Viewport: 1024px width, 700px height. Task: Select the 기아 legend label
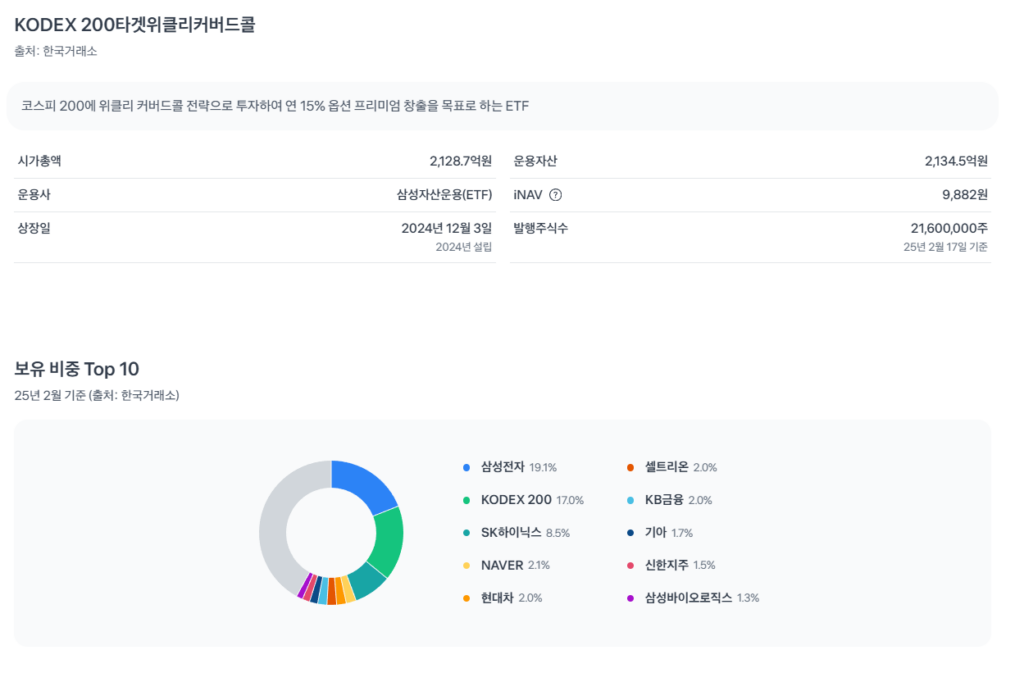click(656, 532)
